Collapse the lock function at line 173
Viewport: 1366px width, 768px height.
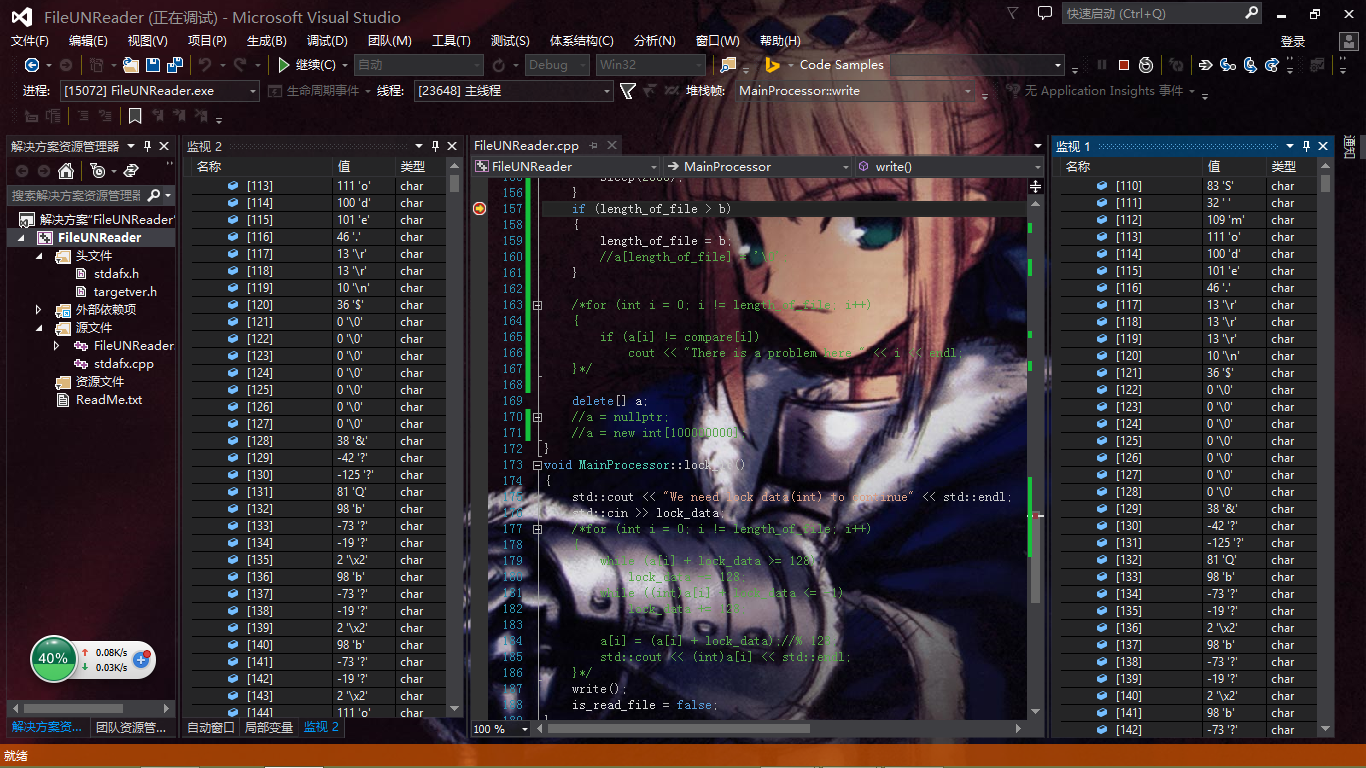point(537,465)
